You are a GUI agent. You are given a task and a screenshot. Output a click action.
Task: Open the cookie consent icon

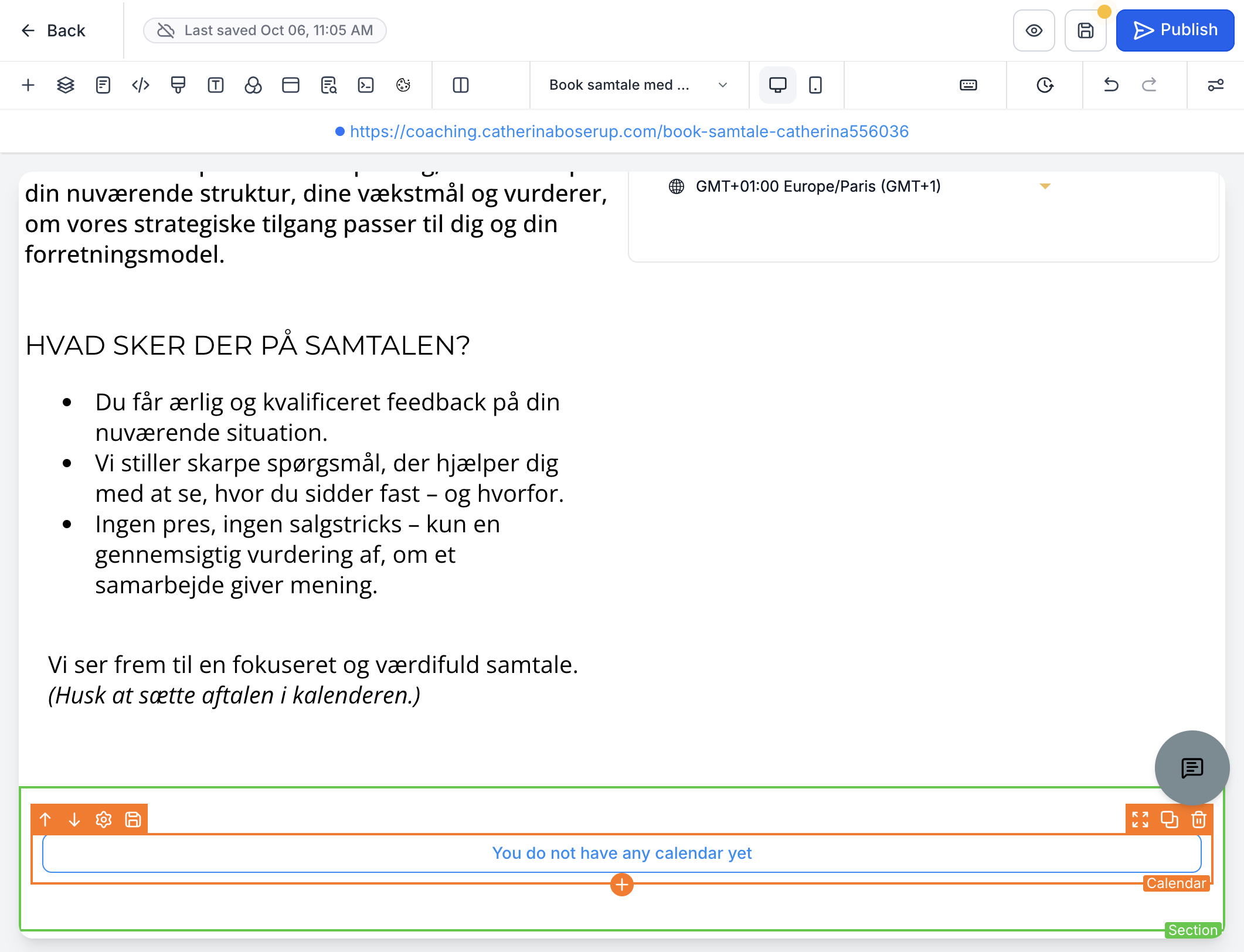(x=403, y=85)
